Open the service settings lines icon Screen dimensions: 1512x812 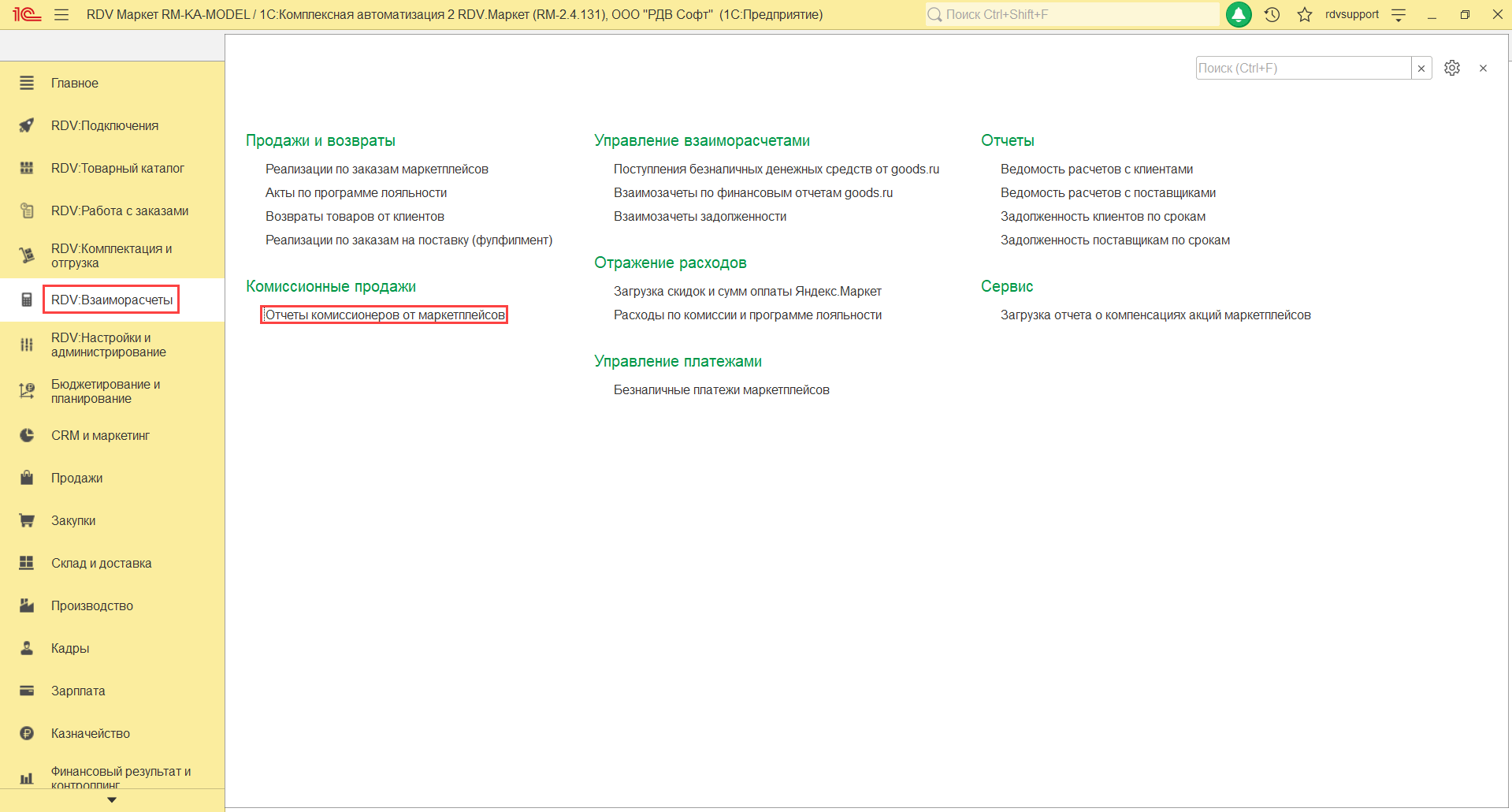1399,14
